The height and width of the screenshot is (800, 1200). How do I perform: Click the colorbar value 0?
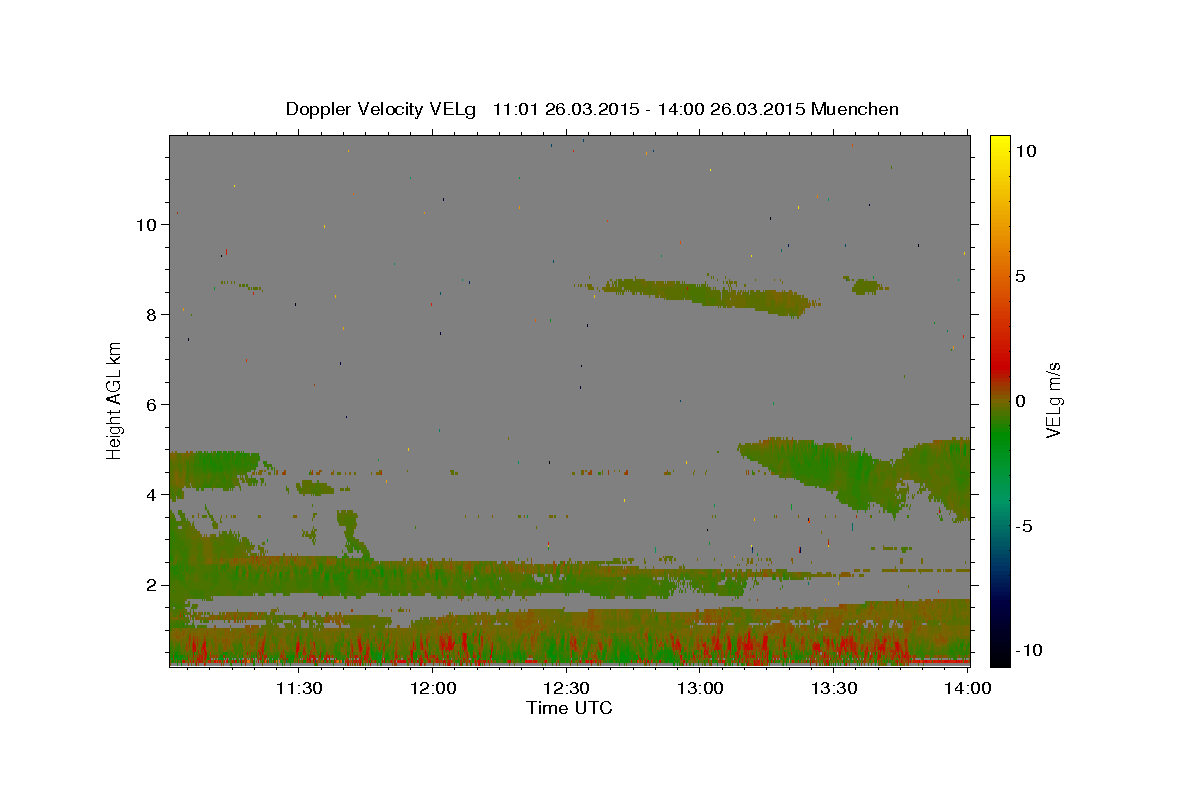tap(1021, 401)
